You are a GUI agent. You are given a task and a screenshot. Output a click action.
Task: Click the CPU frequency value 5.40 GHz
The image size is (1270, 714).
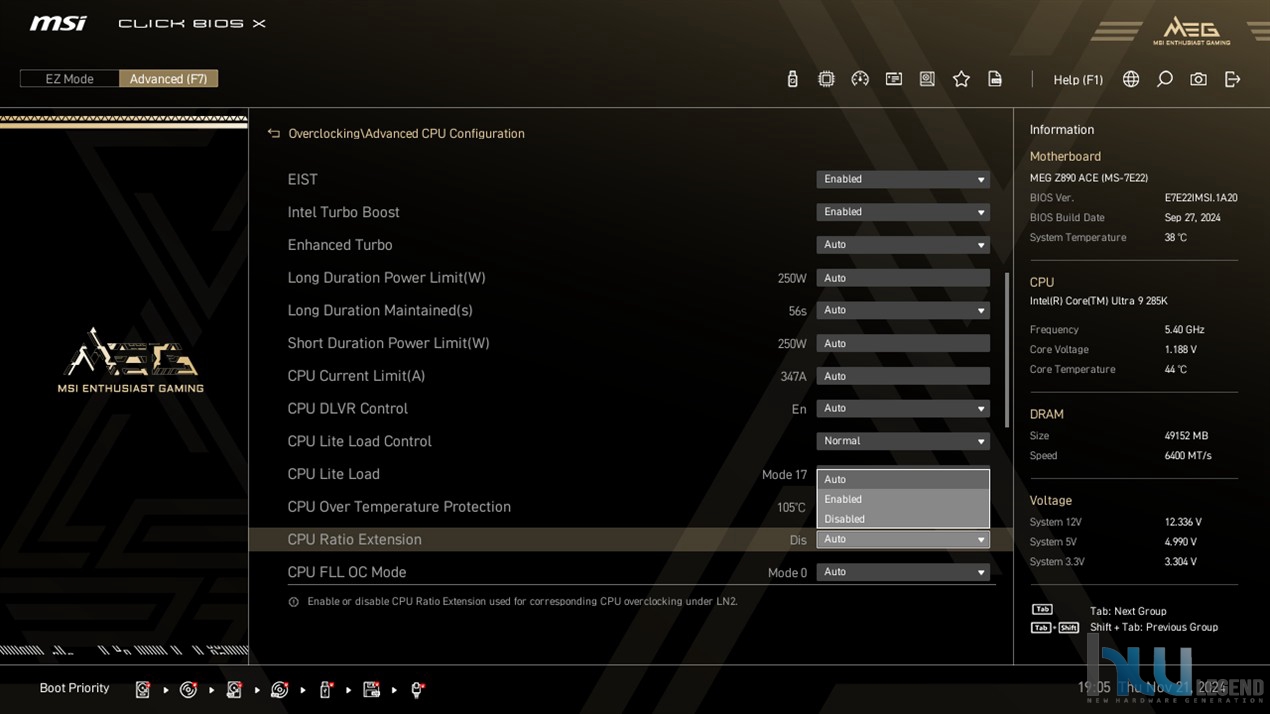pos(1184,330)
